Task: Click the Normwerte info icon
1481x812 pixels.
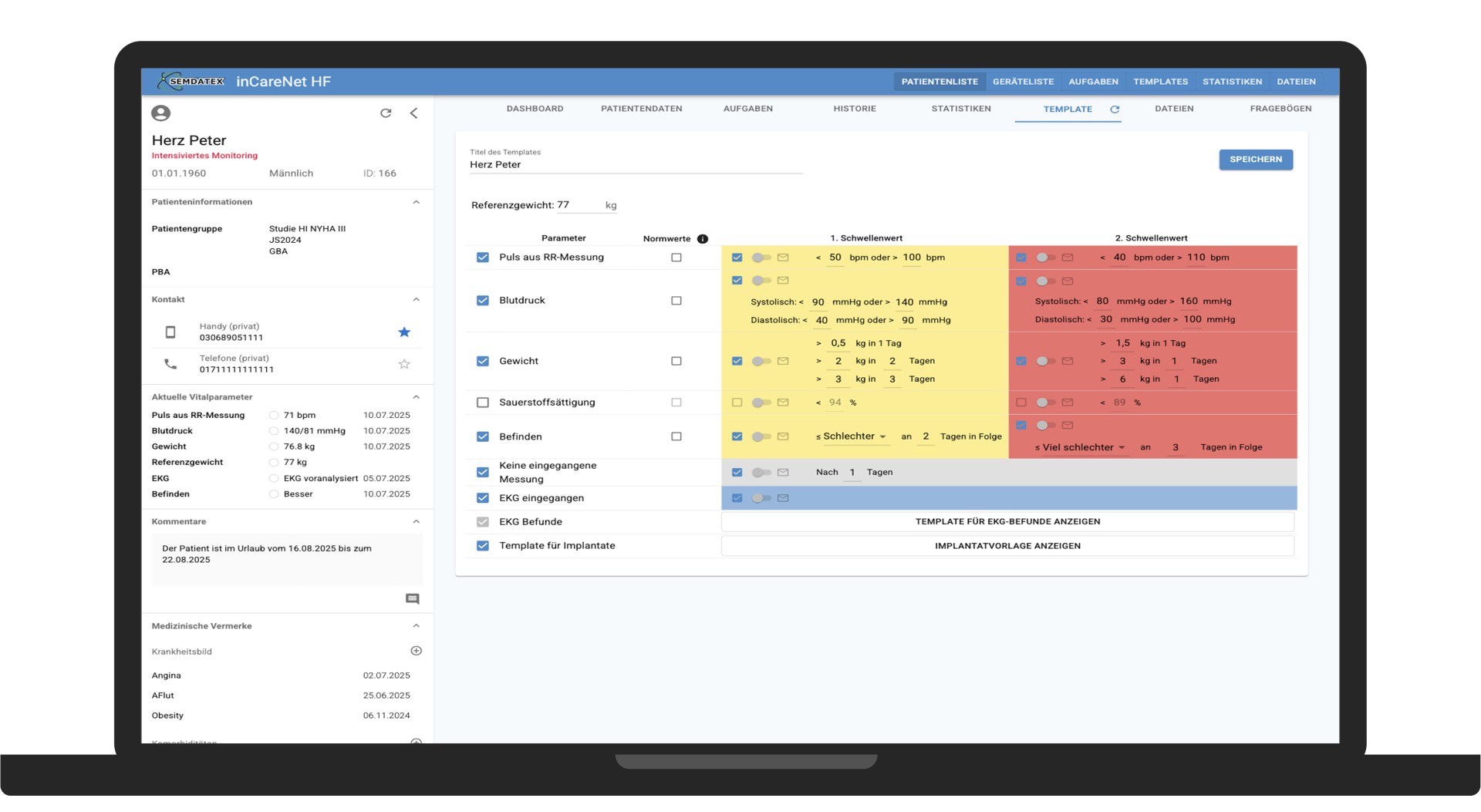Action: pyautogui.click(x=703, y=239)
